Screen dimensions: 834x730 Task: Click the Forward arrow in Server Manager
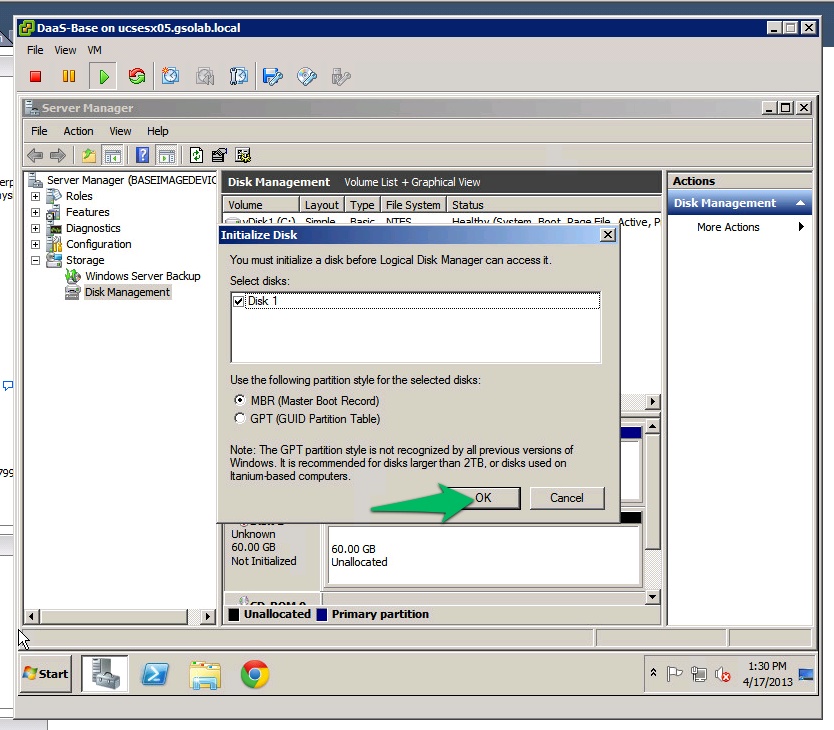pos(57,155)
